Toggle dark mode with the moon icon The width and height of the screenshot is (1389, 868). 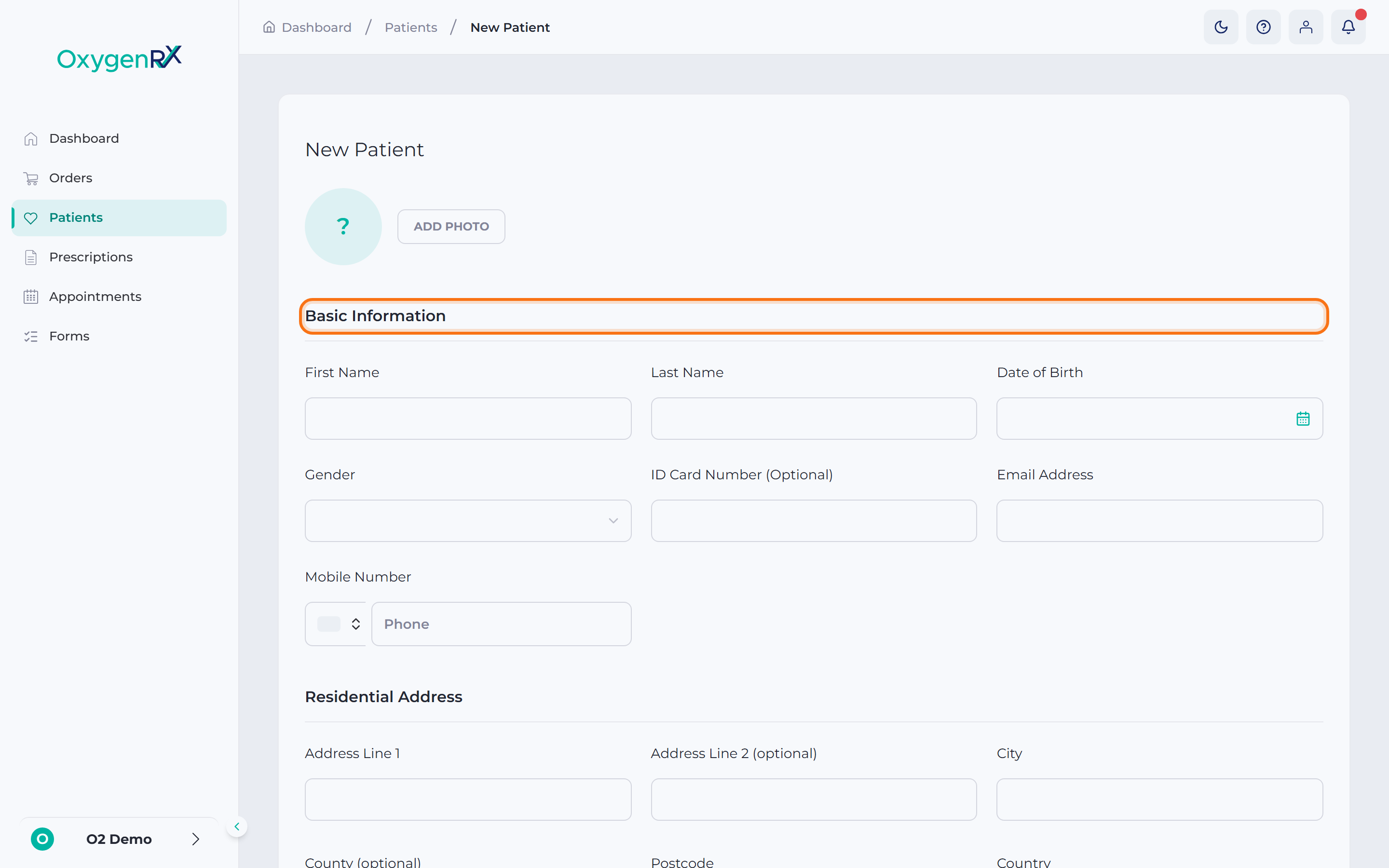1221,27
